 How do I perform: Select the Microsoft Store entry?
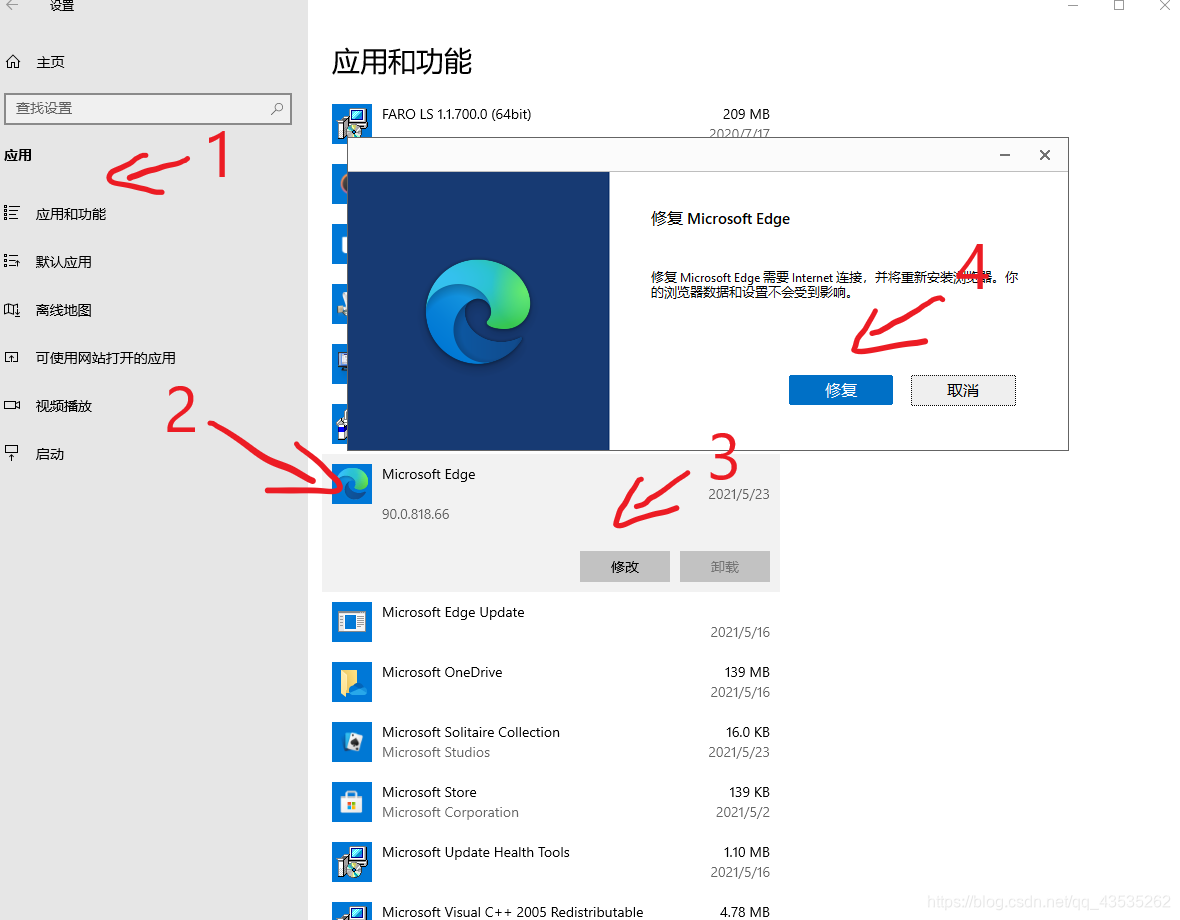pos(551,802)
